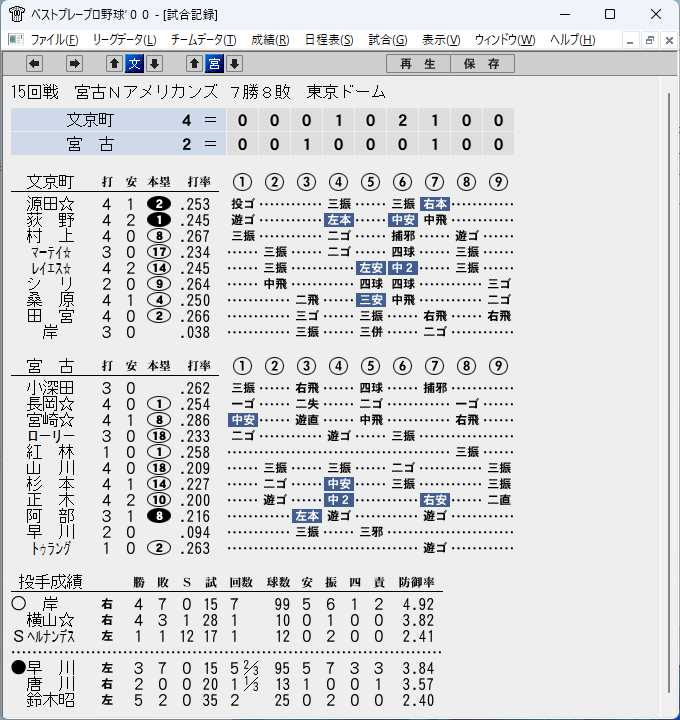Click the down arrow beside the 宮 team button
This screenshot has height=720, width=680.
click(235, 63)
